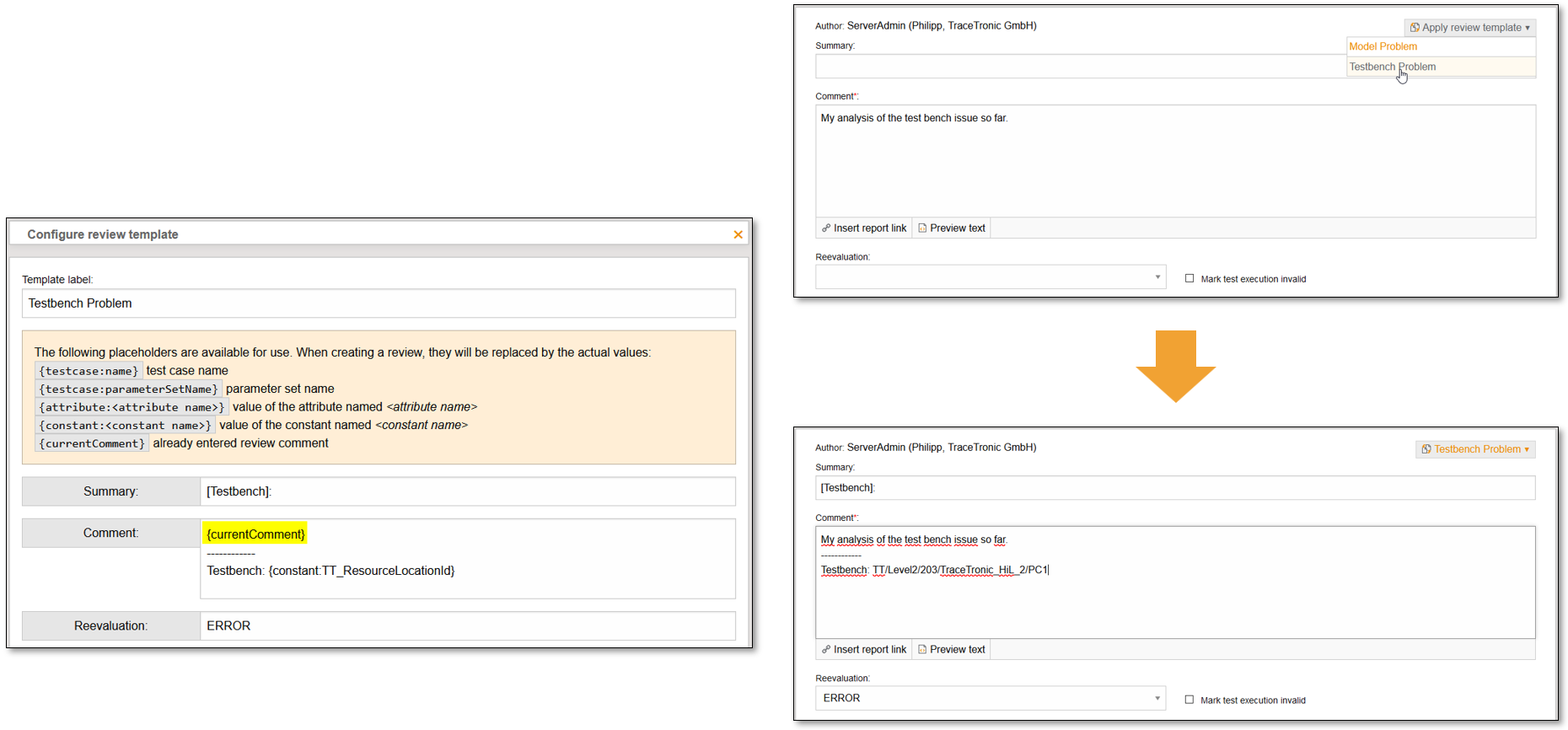Open the orange Testbench Problem template dropdown
Screen dimensions: 1568x730
click(1475, 449)
